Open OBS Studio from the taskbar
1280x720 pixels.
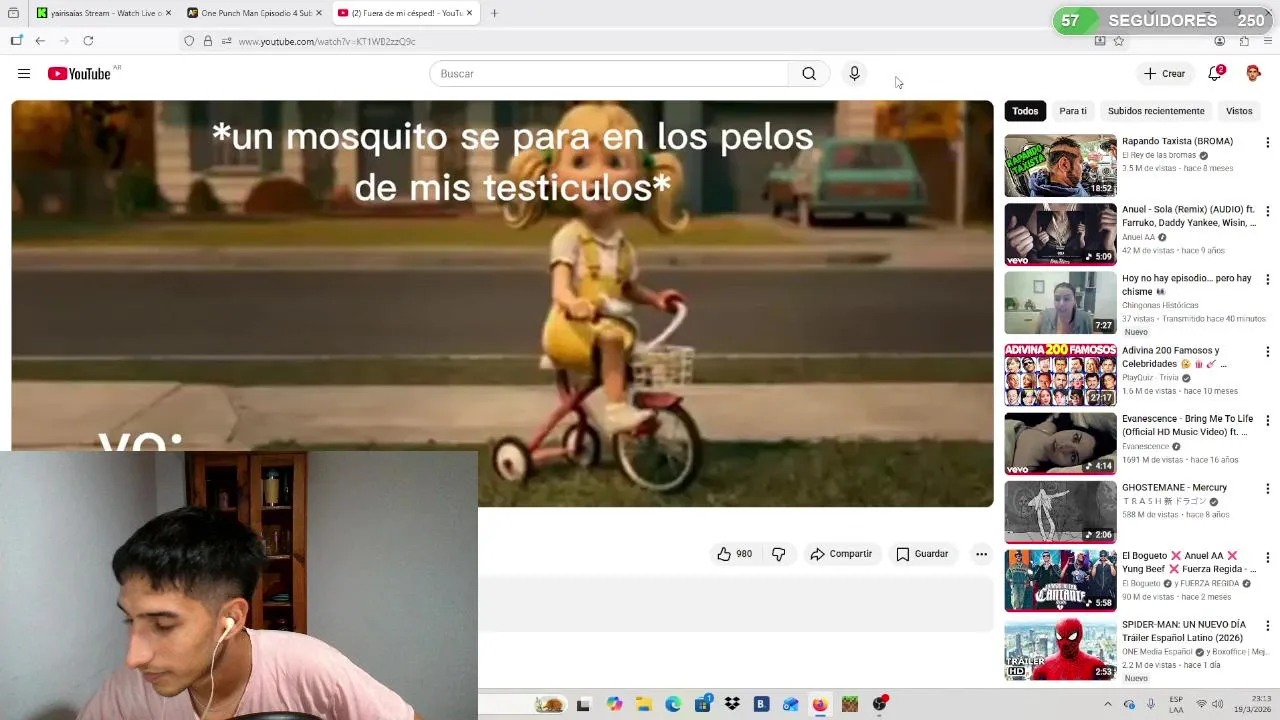(x=879, y=704)
